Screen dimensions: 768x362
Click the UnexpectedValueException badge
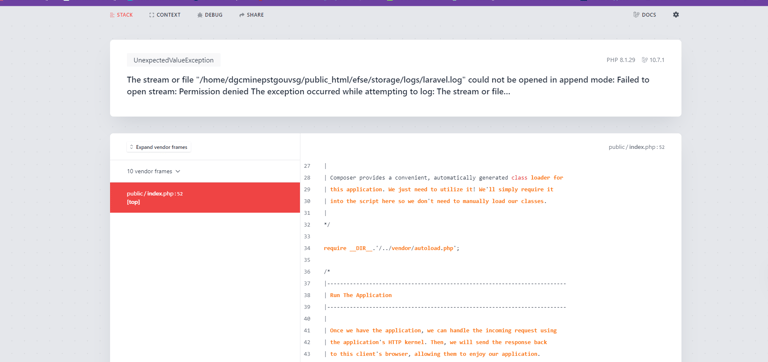coord(173,60)
